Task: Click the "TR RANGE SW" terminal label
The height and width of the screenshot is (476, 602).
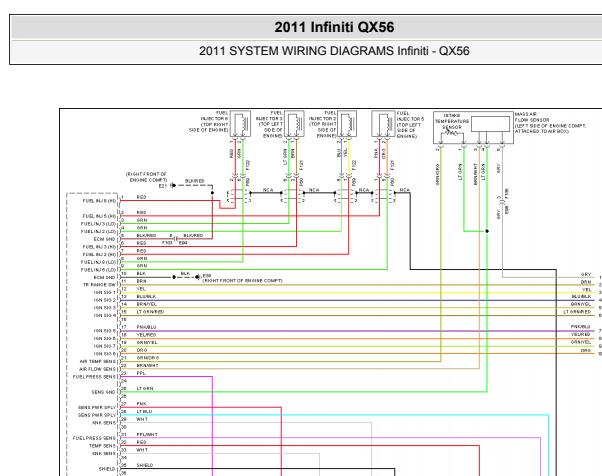Action: 99,285
